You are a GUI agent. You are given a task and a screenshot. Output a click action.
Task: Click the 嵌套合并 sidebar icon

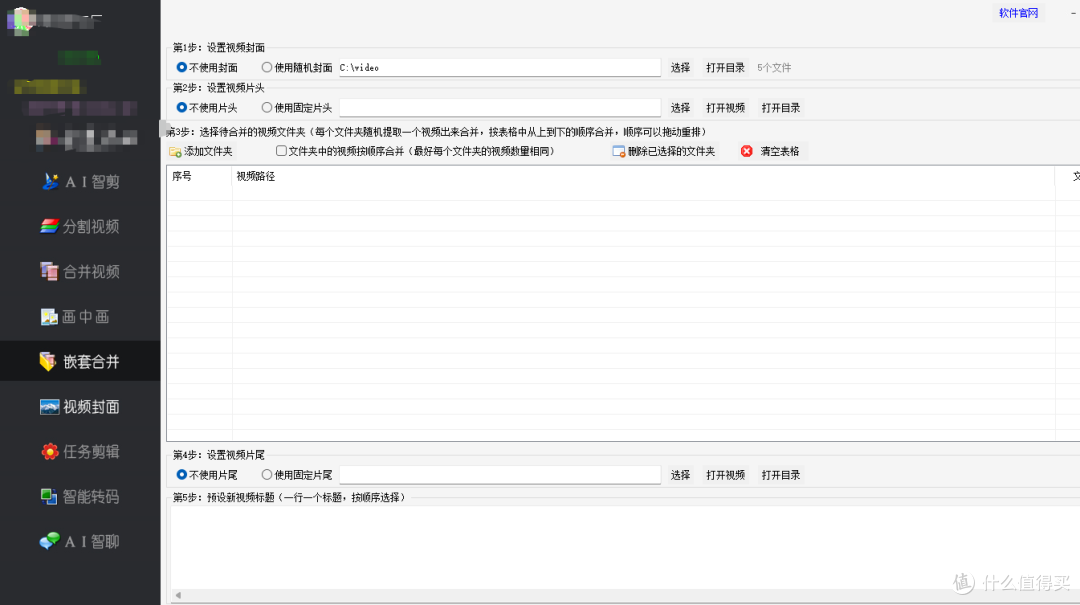(x=48, y=362)
